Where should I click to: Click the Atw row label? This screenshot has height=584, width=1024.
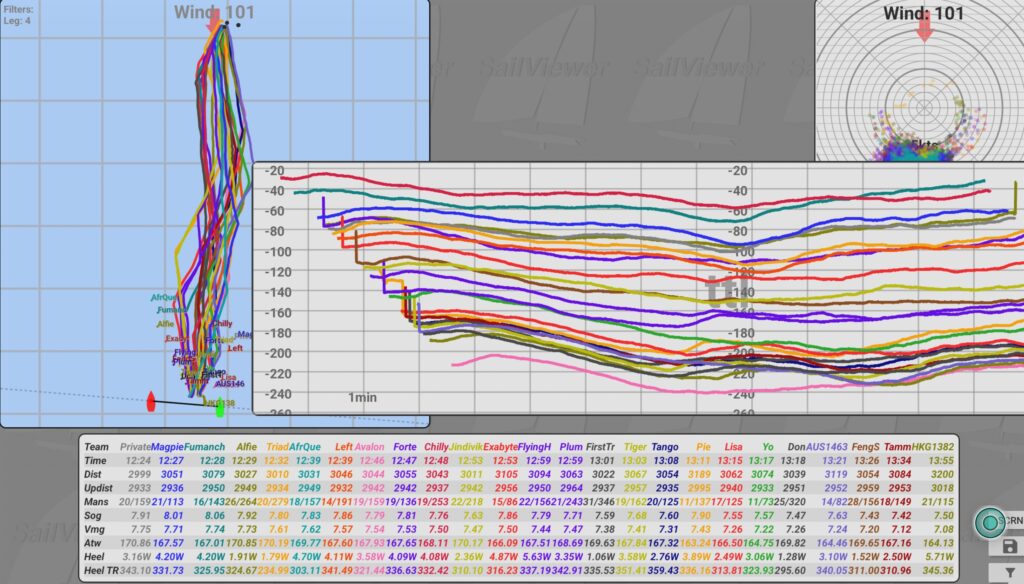pos(93,543)
